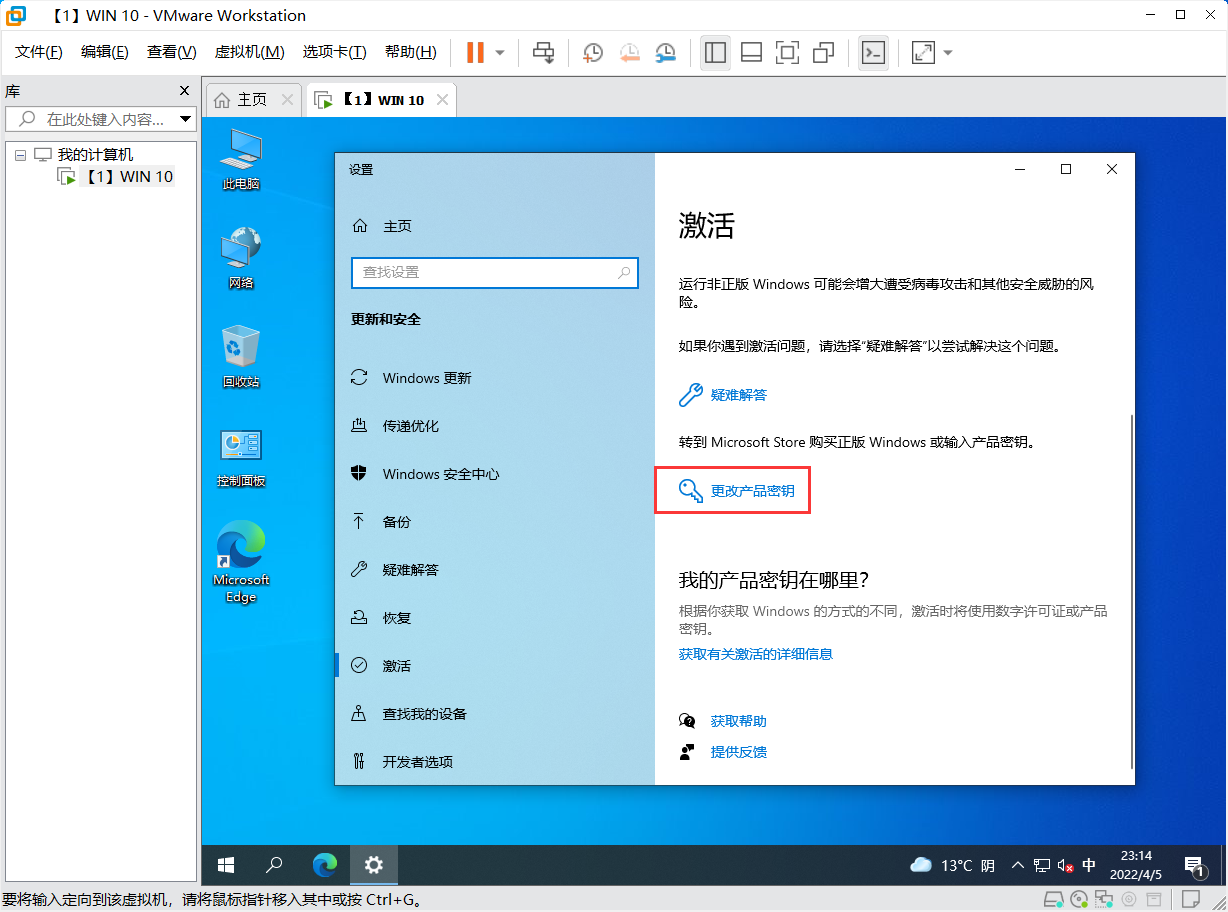This screenshot has width=1228, height=912.
Task: Open the 查看(V) menu
Action: (172, 52)
